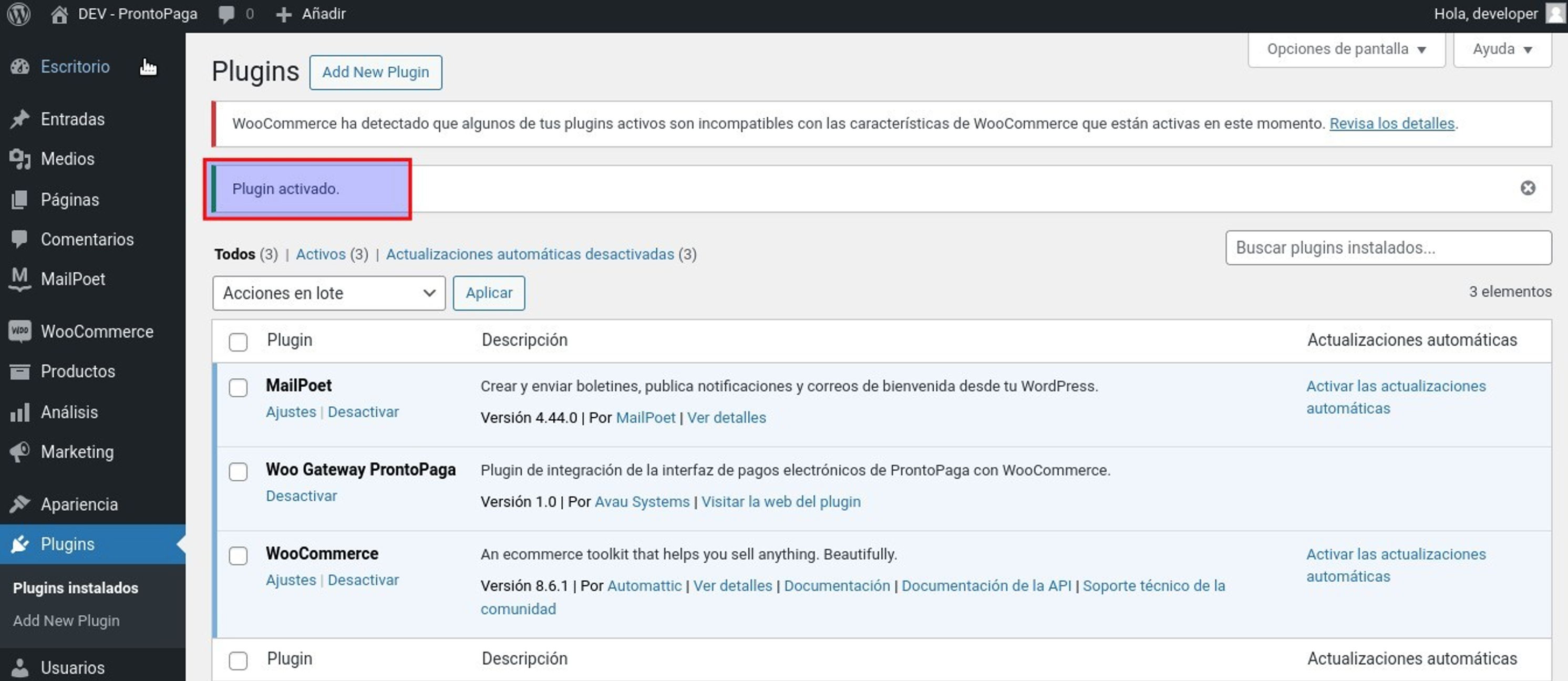The image size is (1568, 681).
Task: Filter by Activos plugins
Action: pos(321,254)
